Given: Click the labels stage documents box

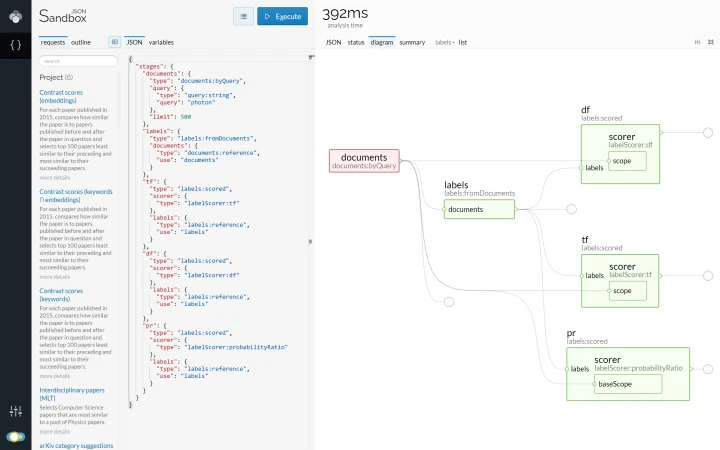Looking at the screenshot, I should click(x=479, y=209).
